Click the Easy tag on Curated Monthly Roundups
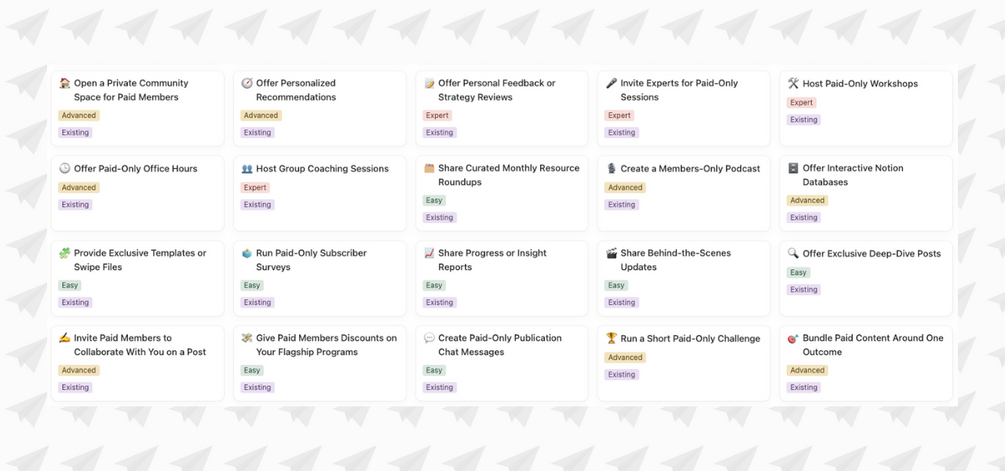 pyautogui.click(x=433, y=200)
